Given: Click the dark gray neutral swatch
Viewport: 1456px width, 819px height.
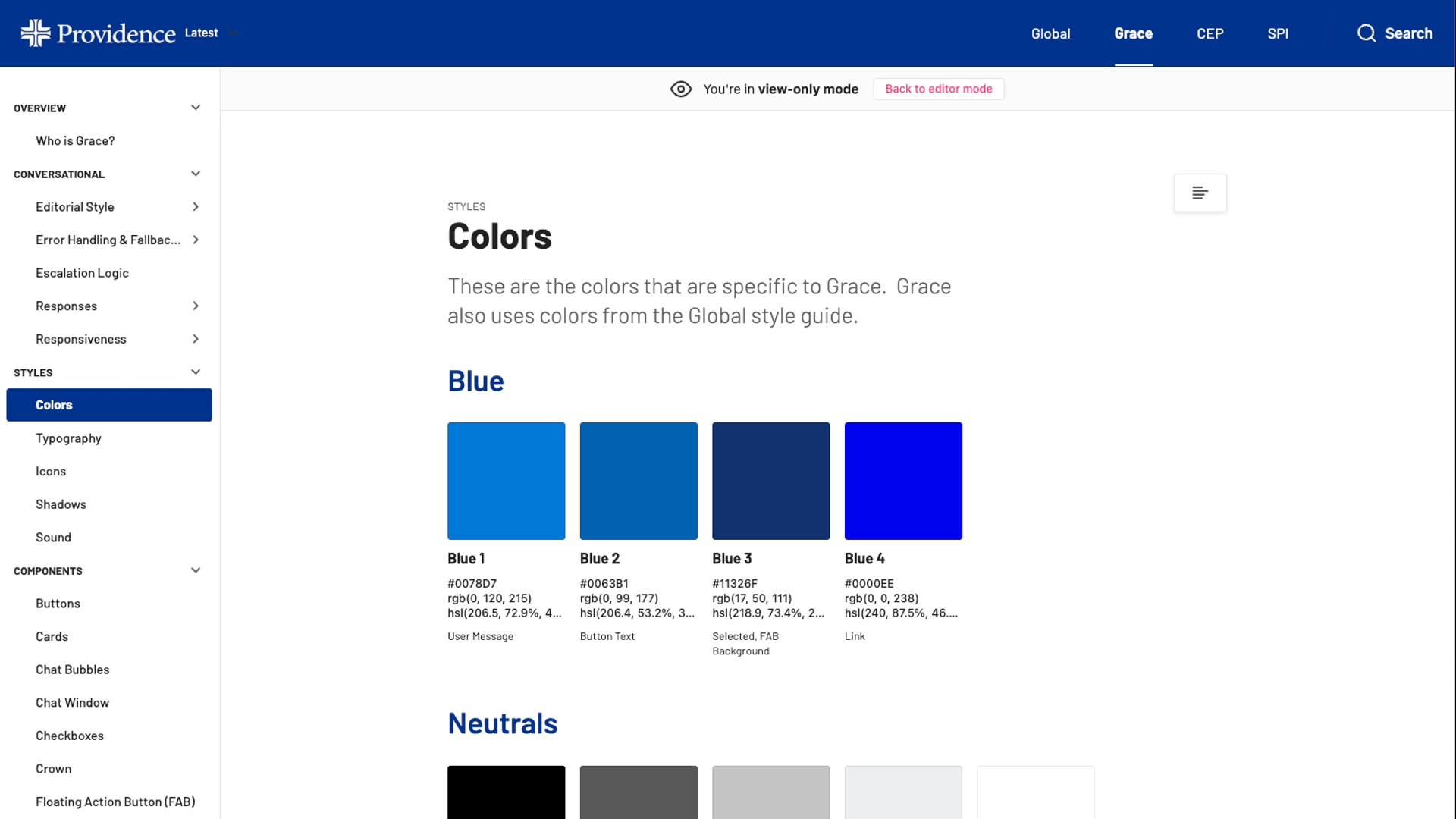Looking at the screenshot, I should pyautogui.click(x=639, y=792).
